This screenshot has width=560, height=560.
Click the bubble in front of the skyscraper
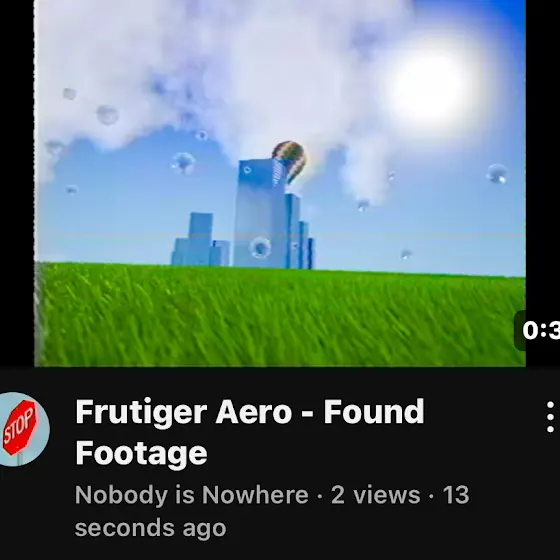pos(260,247)
